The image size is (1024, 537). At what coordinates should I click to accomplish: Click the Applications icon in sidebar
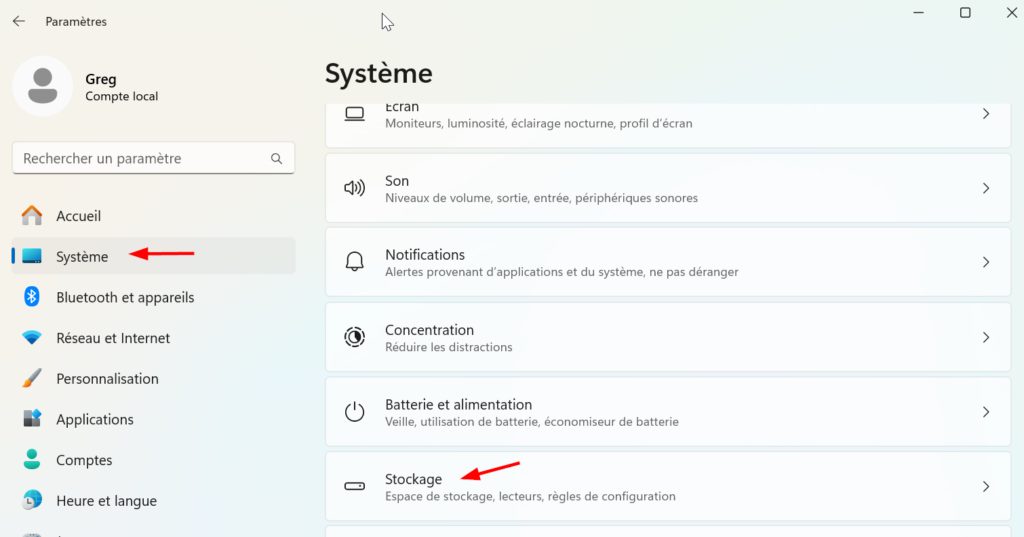point(31,418)
